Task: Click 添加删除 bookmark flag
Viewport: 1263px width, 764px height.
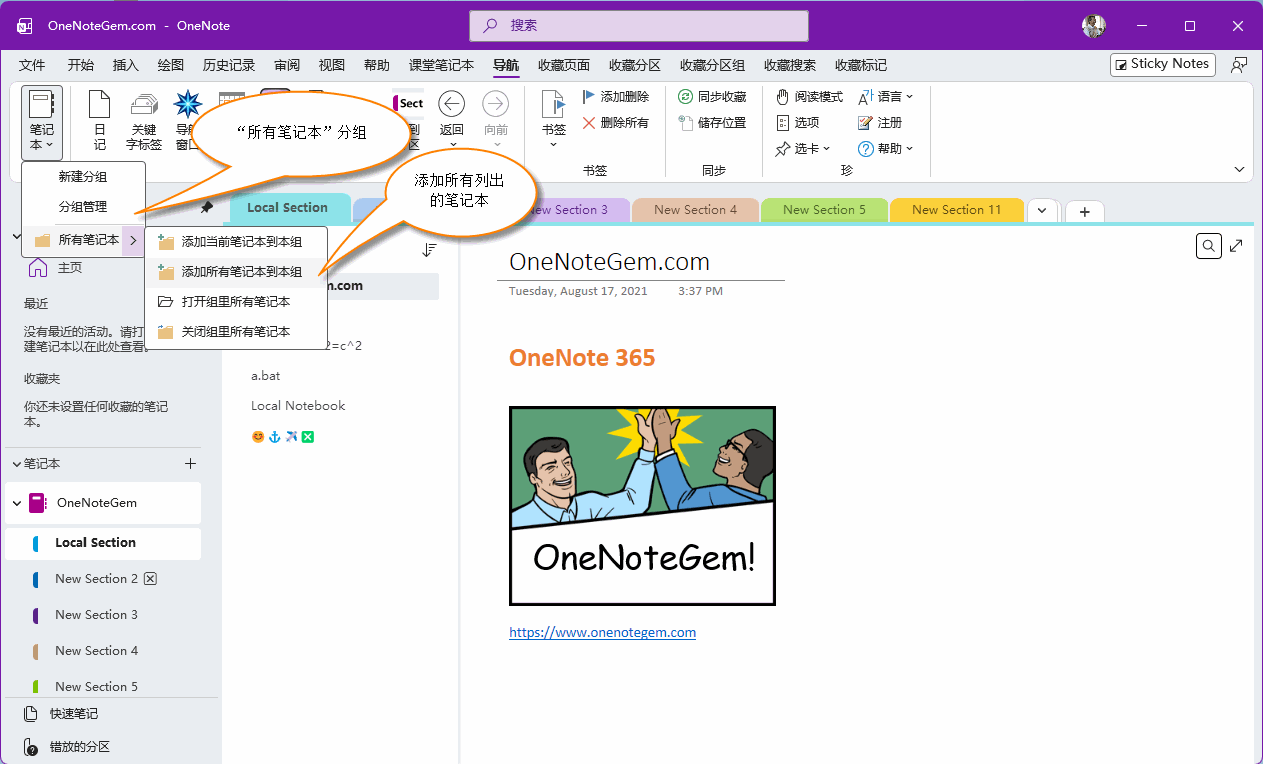Action: tap(615, 97)
